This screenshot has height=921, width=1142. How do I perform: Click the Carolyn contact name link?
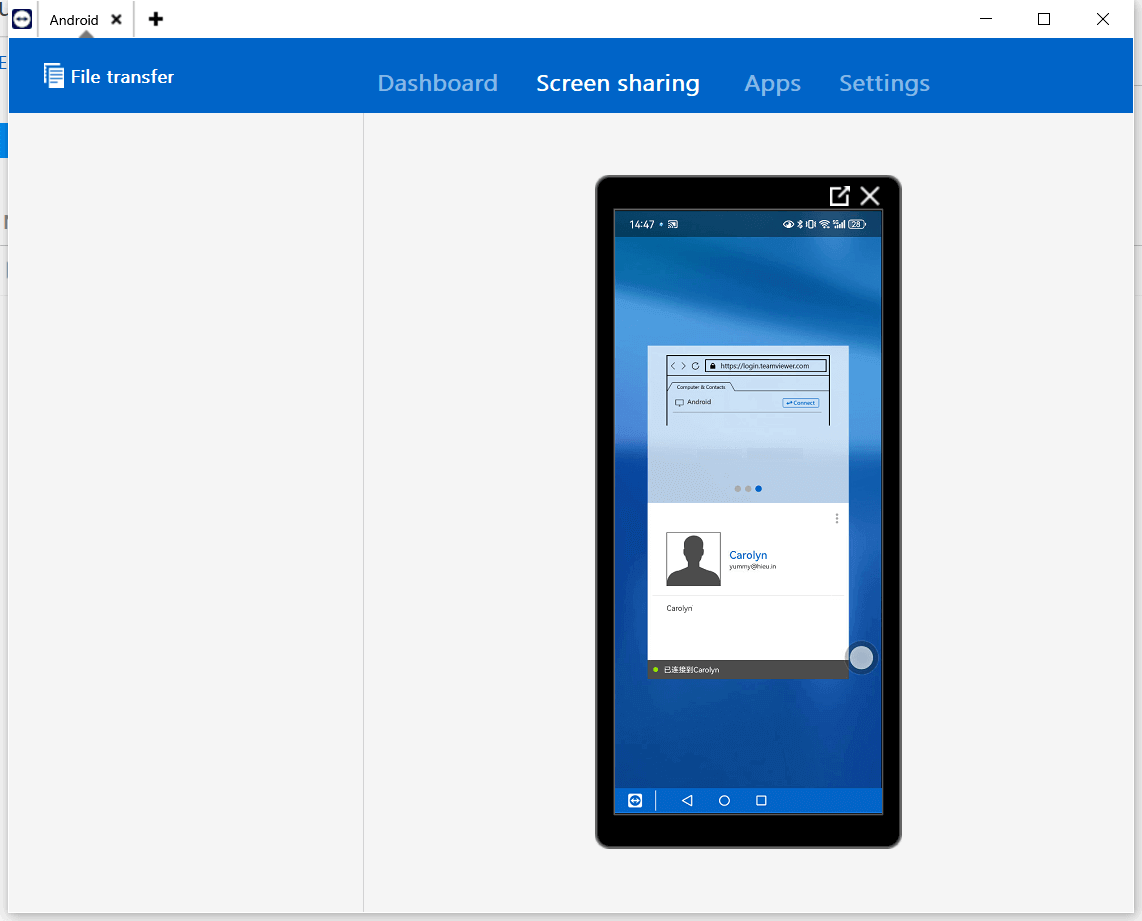point(748,555)
